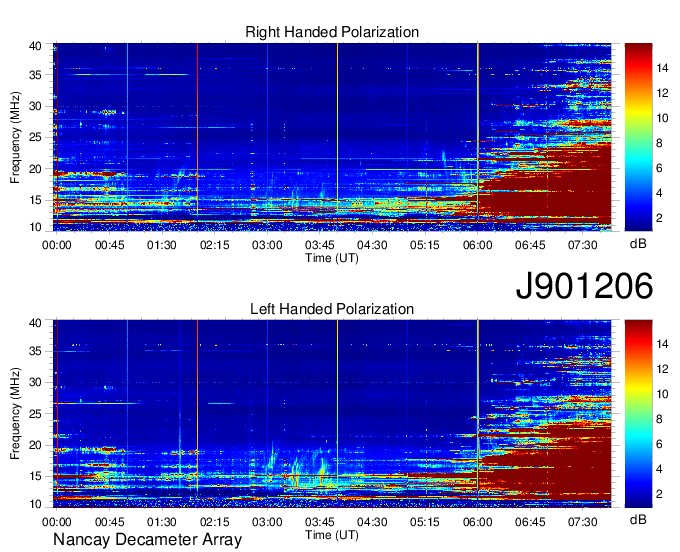Click the '04:30' time tick under the Right Handed plot
The image size is (680, 552).
click(372, 245)
